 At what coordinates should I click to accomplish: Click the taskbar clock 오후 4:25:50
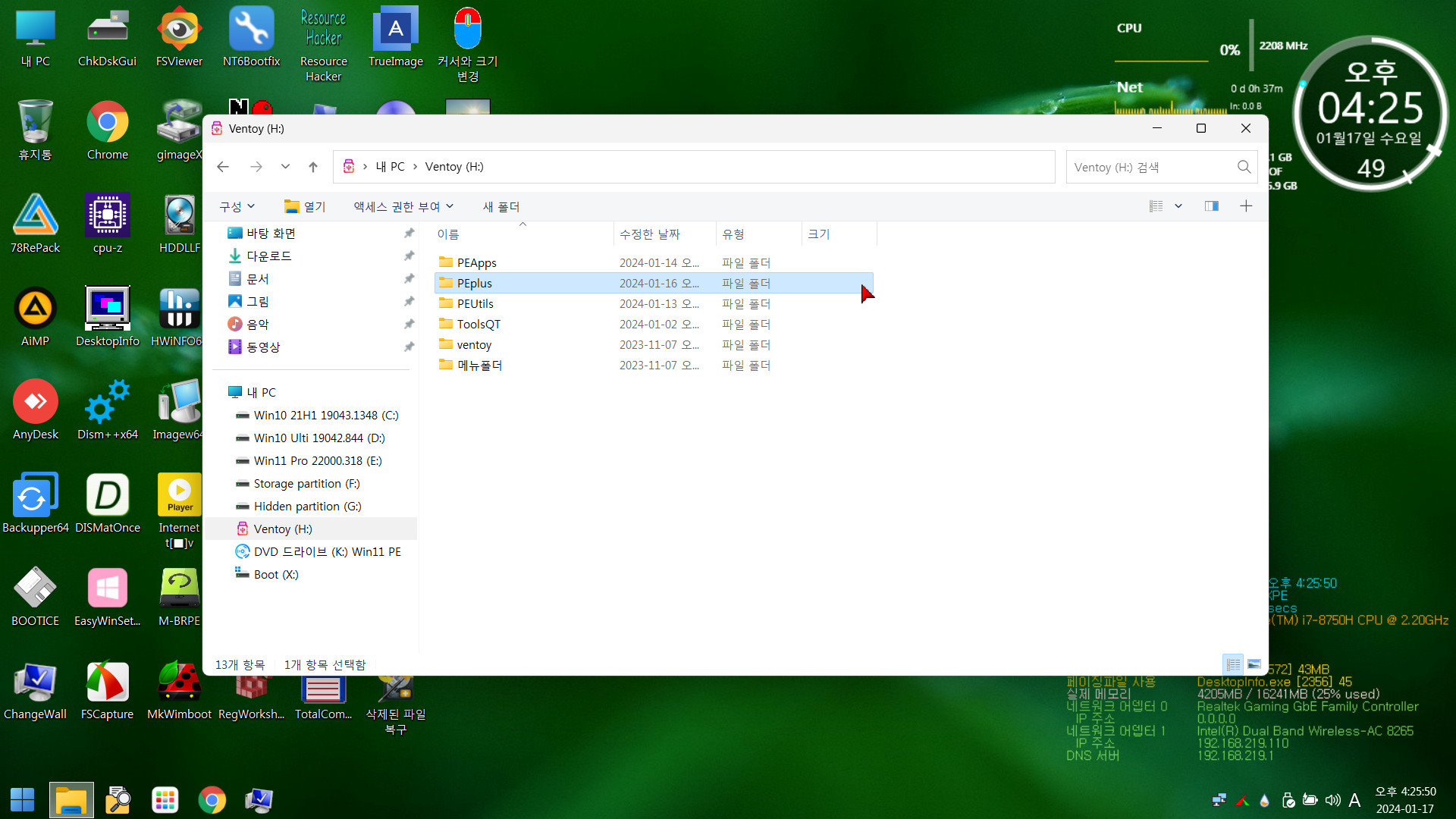pyautogui.click(x=1405, y=792)
